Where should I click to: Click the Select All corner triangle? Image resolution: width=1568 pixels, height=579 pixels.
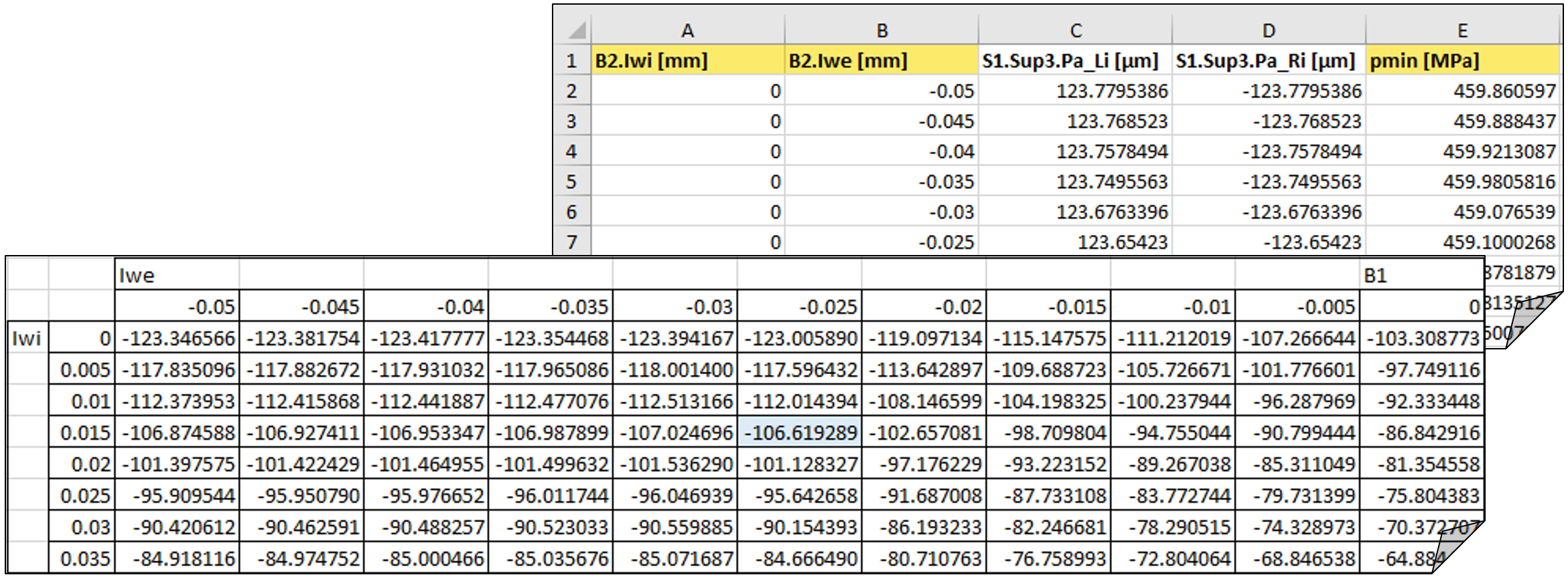577,30
